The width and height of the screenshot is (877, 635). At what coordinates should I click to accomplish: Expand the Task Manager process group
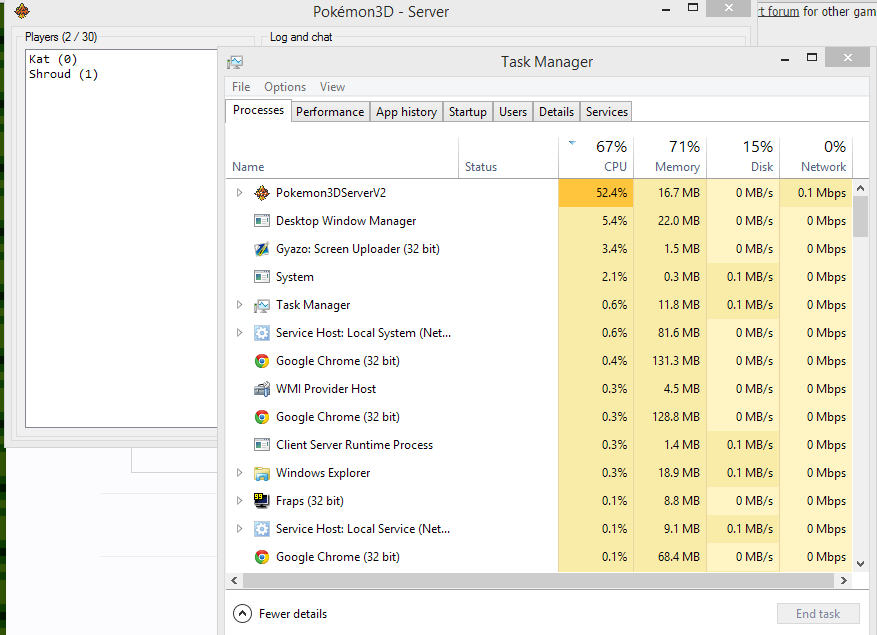tap(239, 304)
